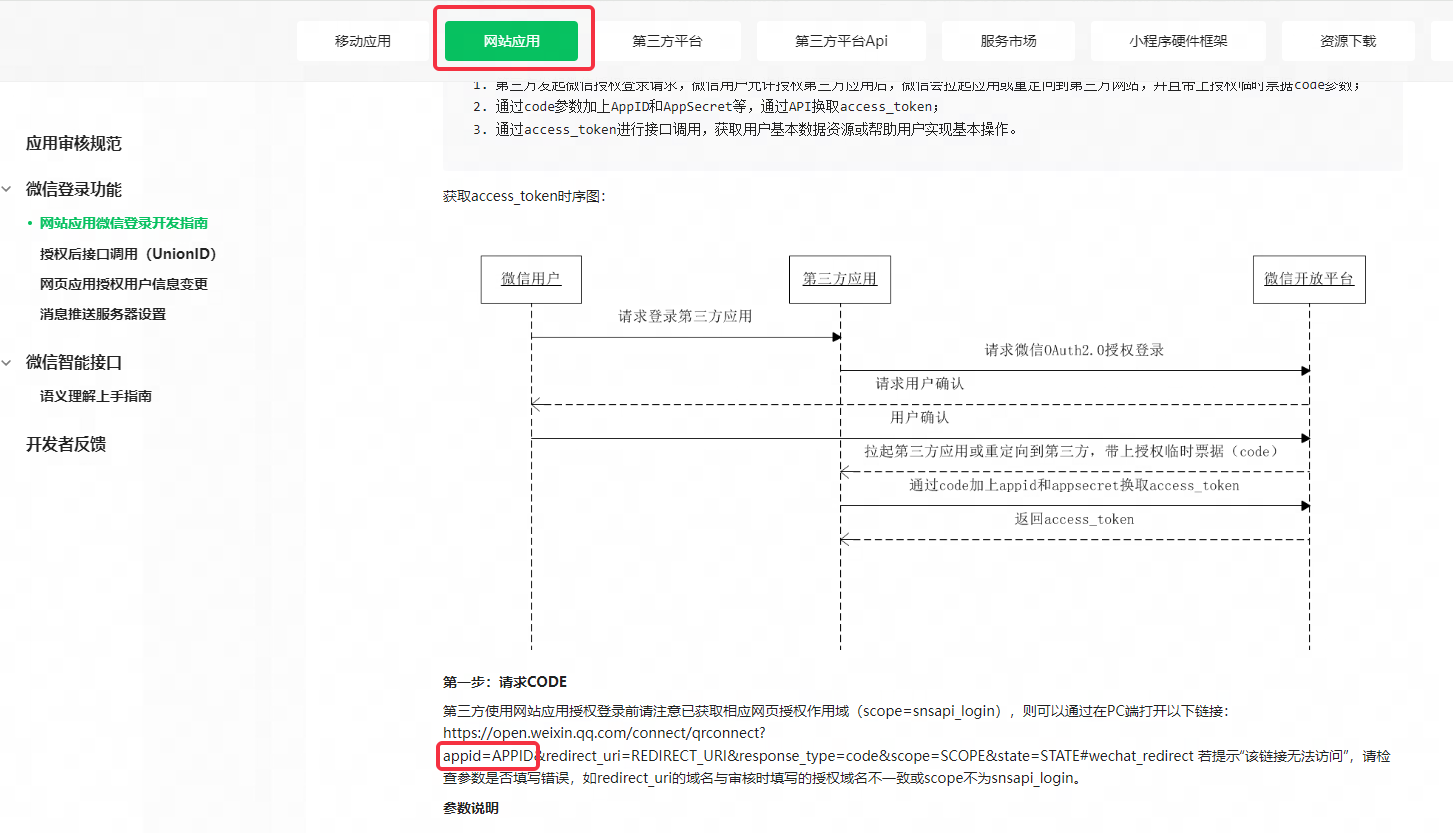This screenshot has width=1453, height=833.
Task: Click the 第三方应用 box in diagram
Action: point(840,279)
